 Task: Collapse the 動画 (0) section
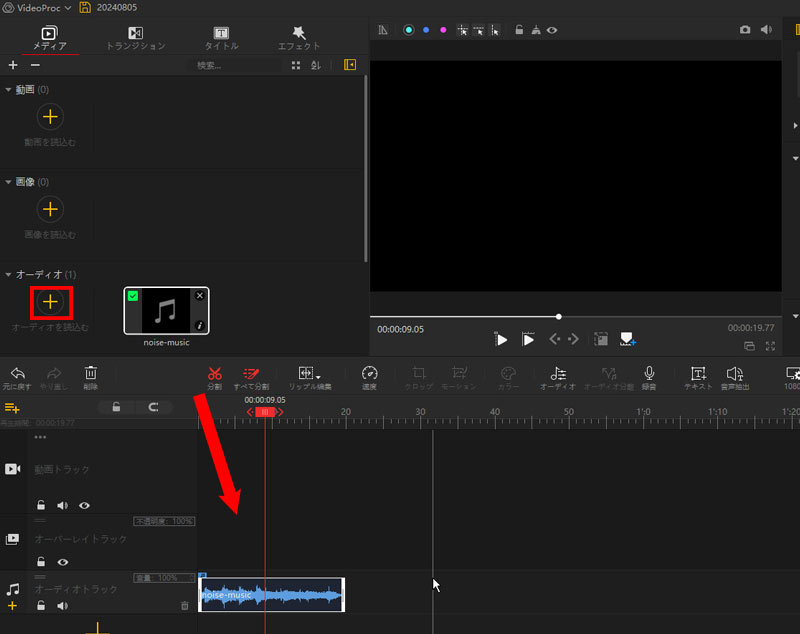[x=9, y=88]
